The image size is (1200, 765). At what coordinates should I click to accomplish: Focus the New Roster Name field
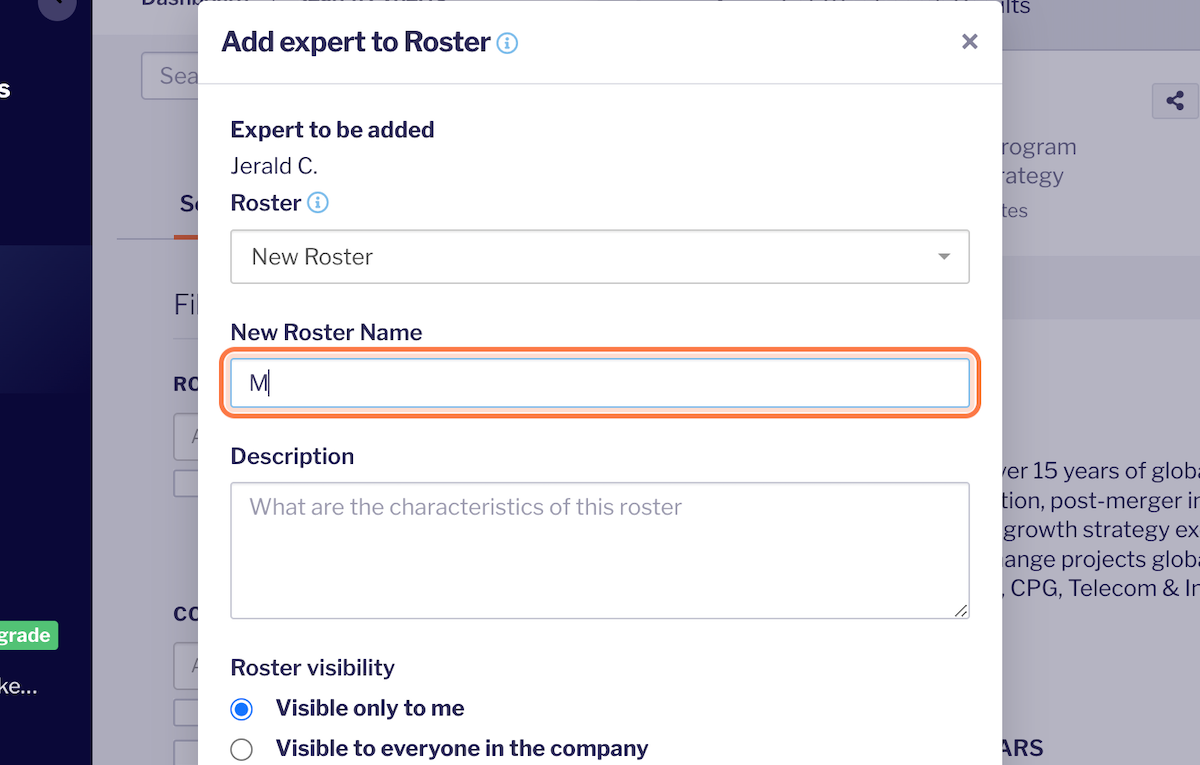[600, 383]
